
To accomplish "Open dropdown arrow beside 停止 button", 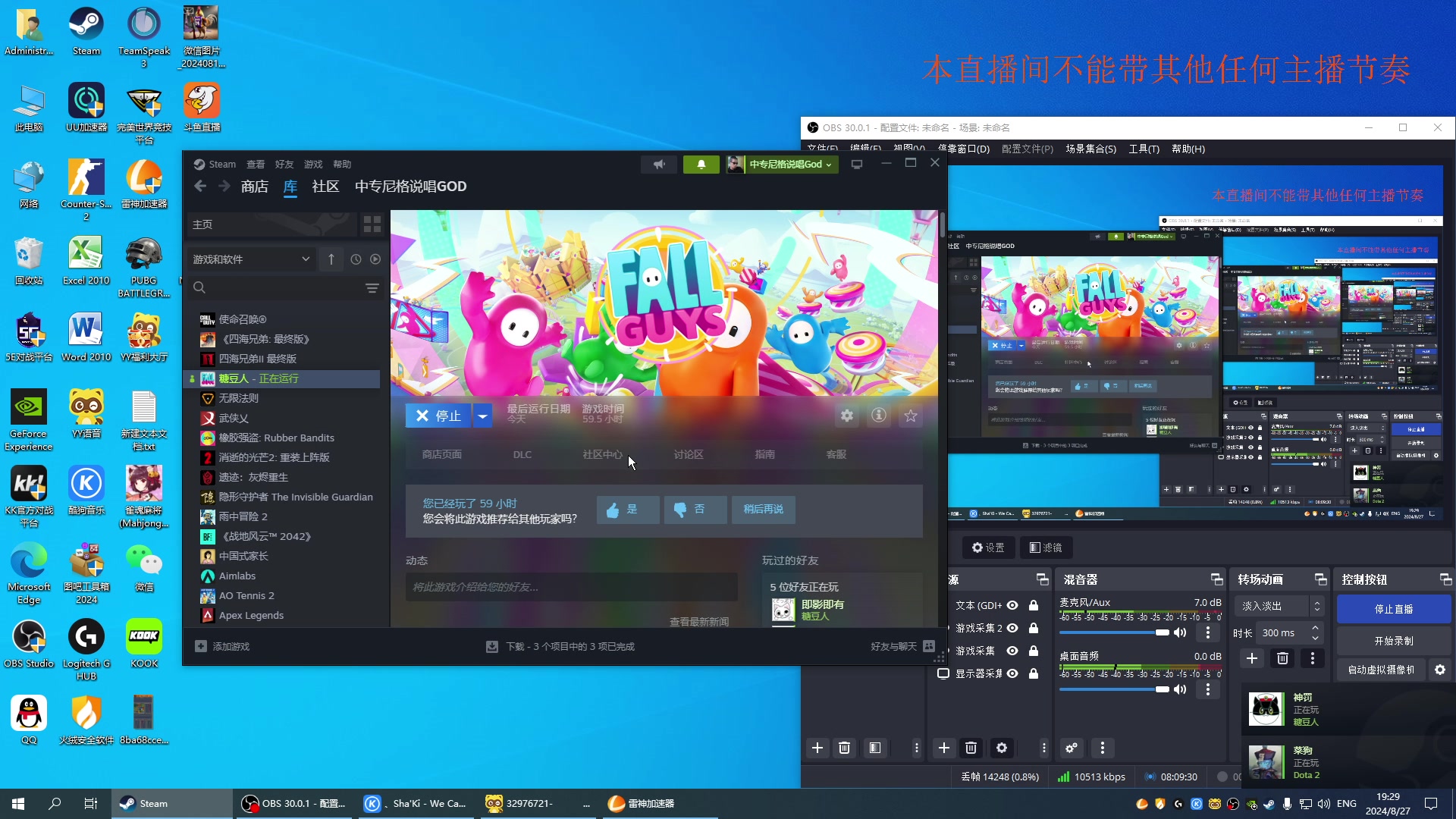I will click(482, 416).
